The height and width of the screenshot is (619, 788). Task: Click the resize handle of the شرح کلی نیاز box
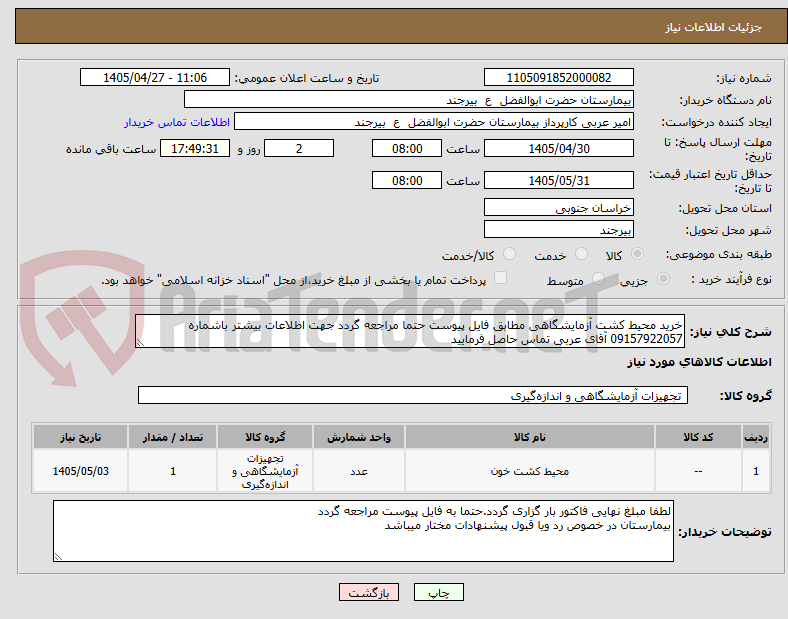[x=140, y=343]
